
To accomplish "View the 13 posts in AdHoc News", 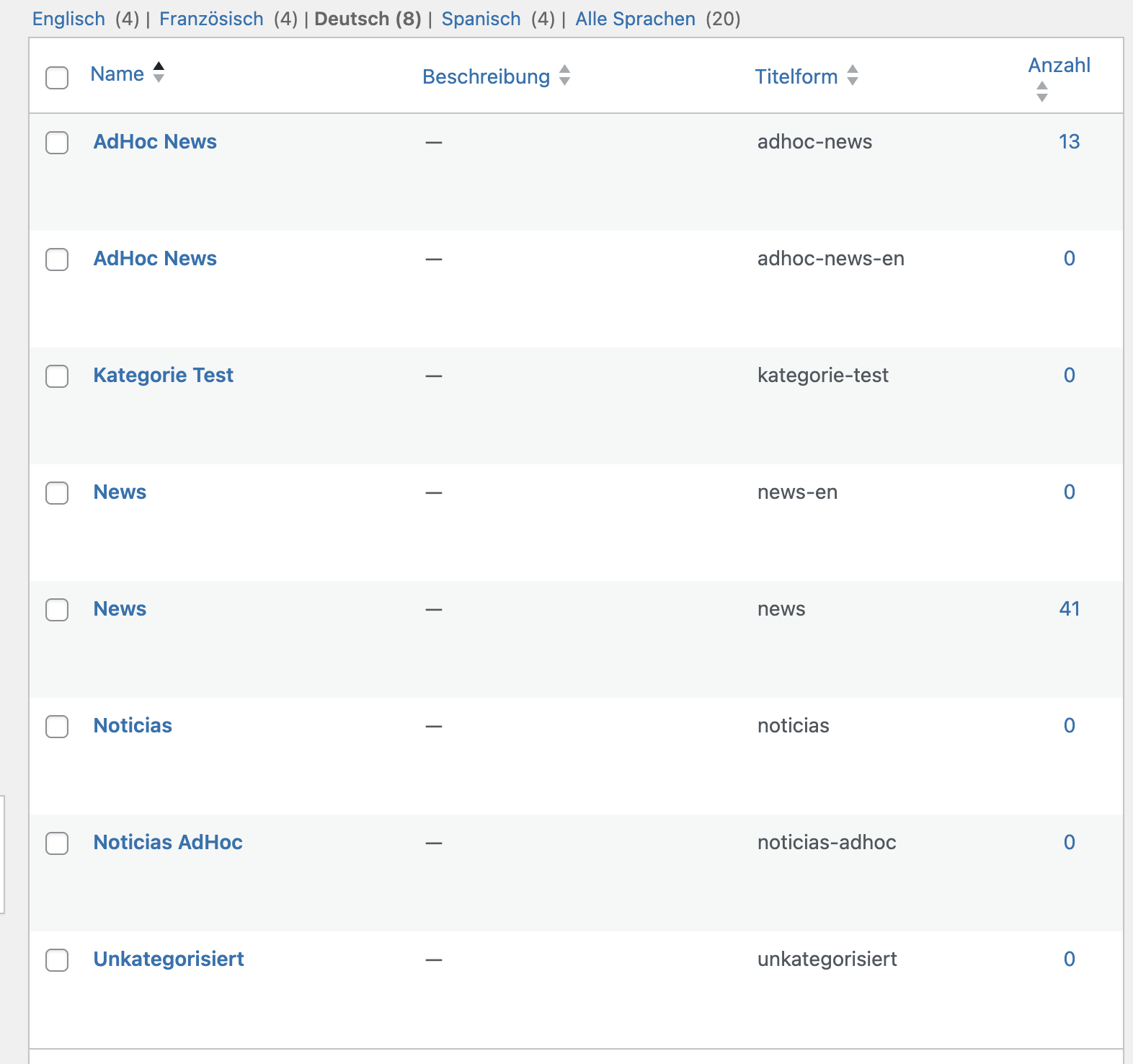I will pyautogui.click(x=1069, y=142).
